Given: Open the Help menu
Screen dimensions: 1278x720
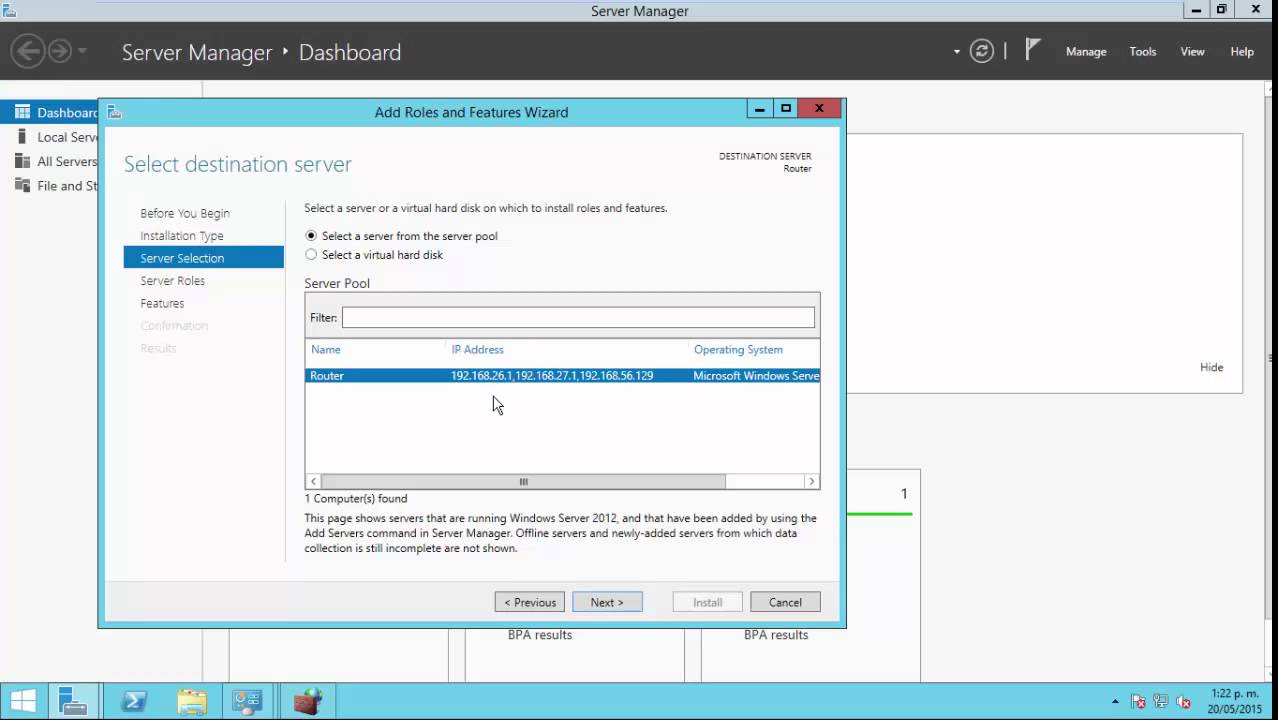Looking at the screenshot, I should pos(1242,52).
